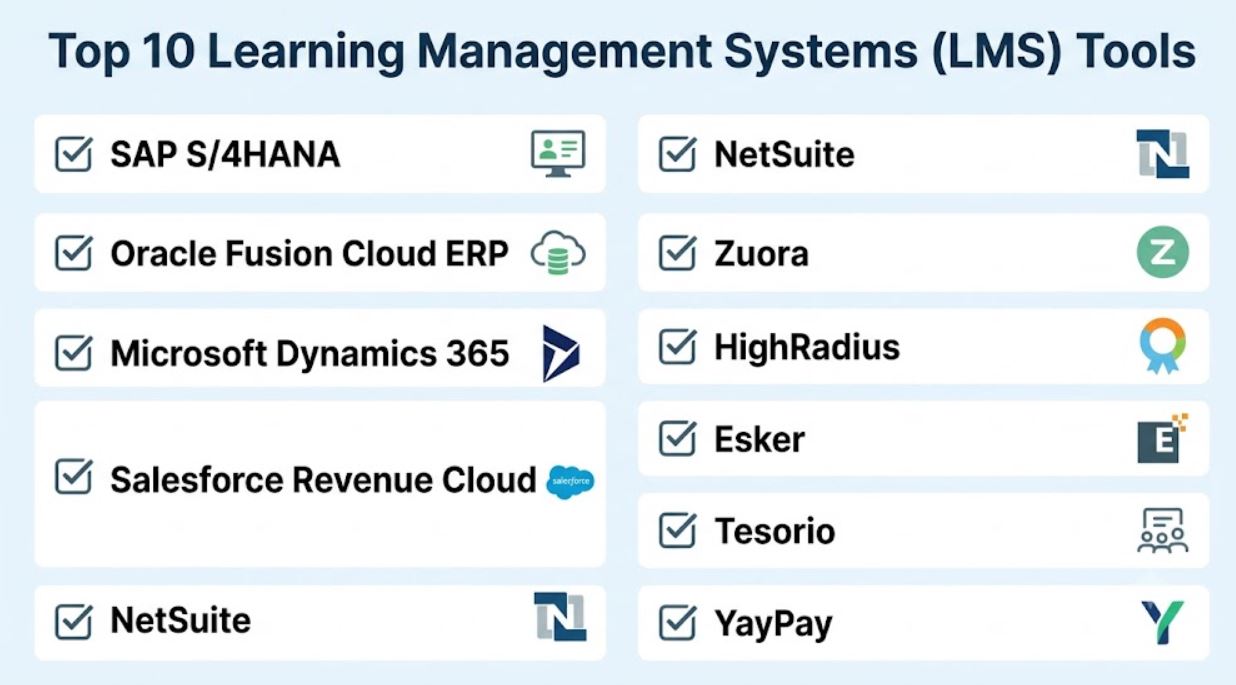The image size is (1236, 685).
Task: Click the "Microsoft Dynamics 365" label
Action: (x=310, y=353)
